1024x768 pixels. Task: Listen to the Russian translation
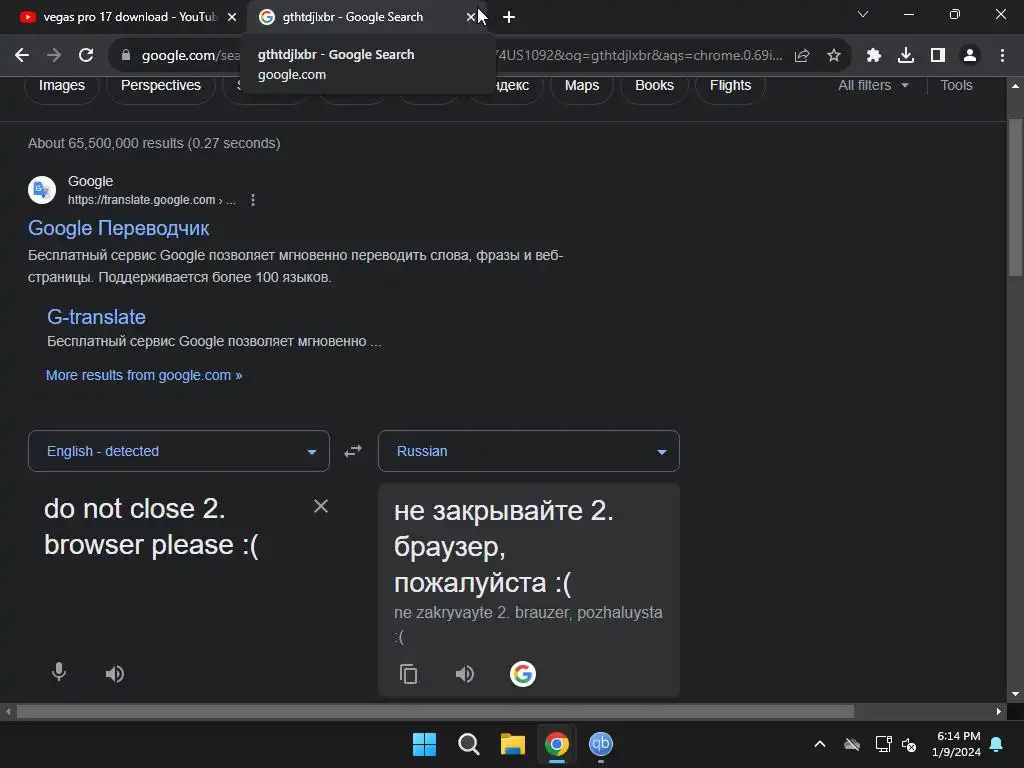465,674
